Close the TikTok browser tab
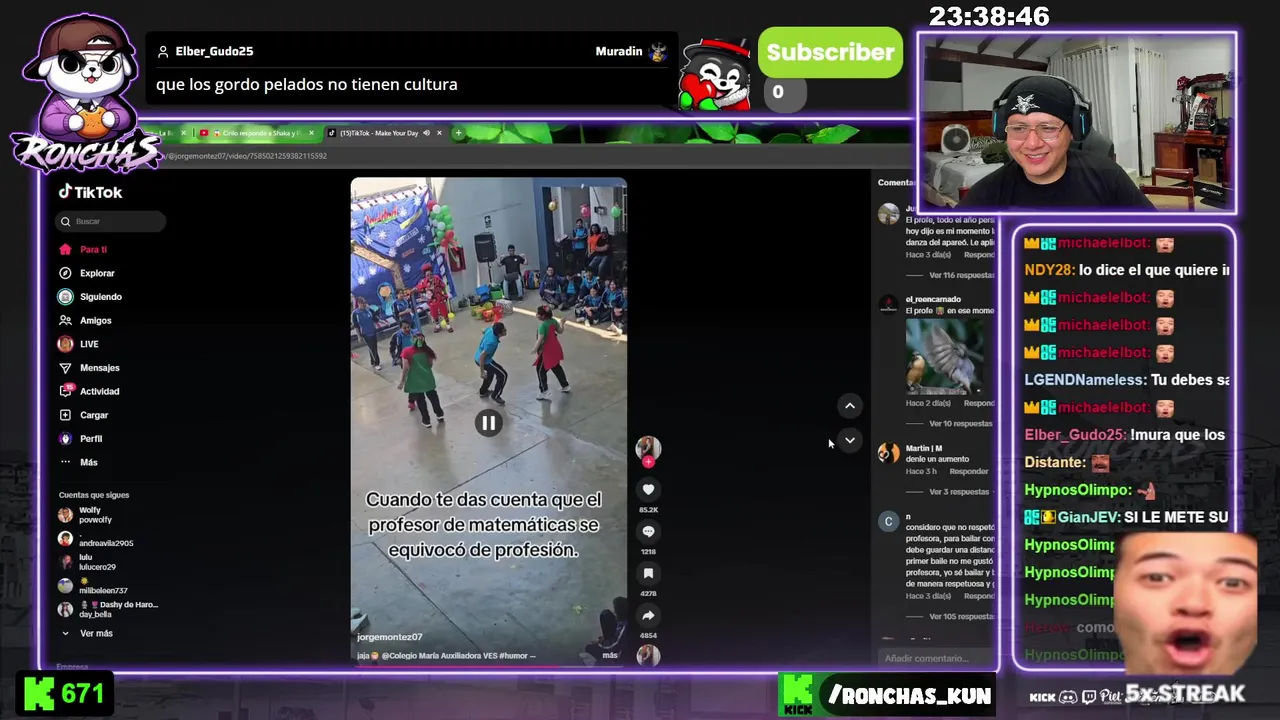Image resolution: width=1280 pixels, height=720 pixels. click(x=440, y=133)
